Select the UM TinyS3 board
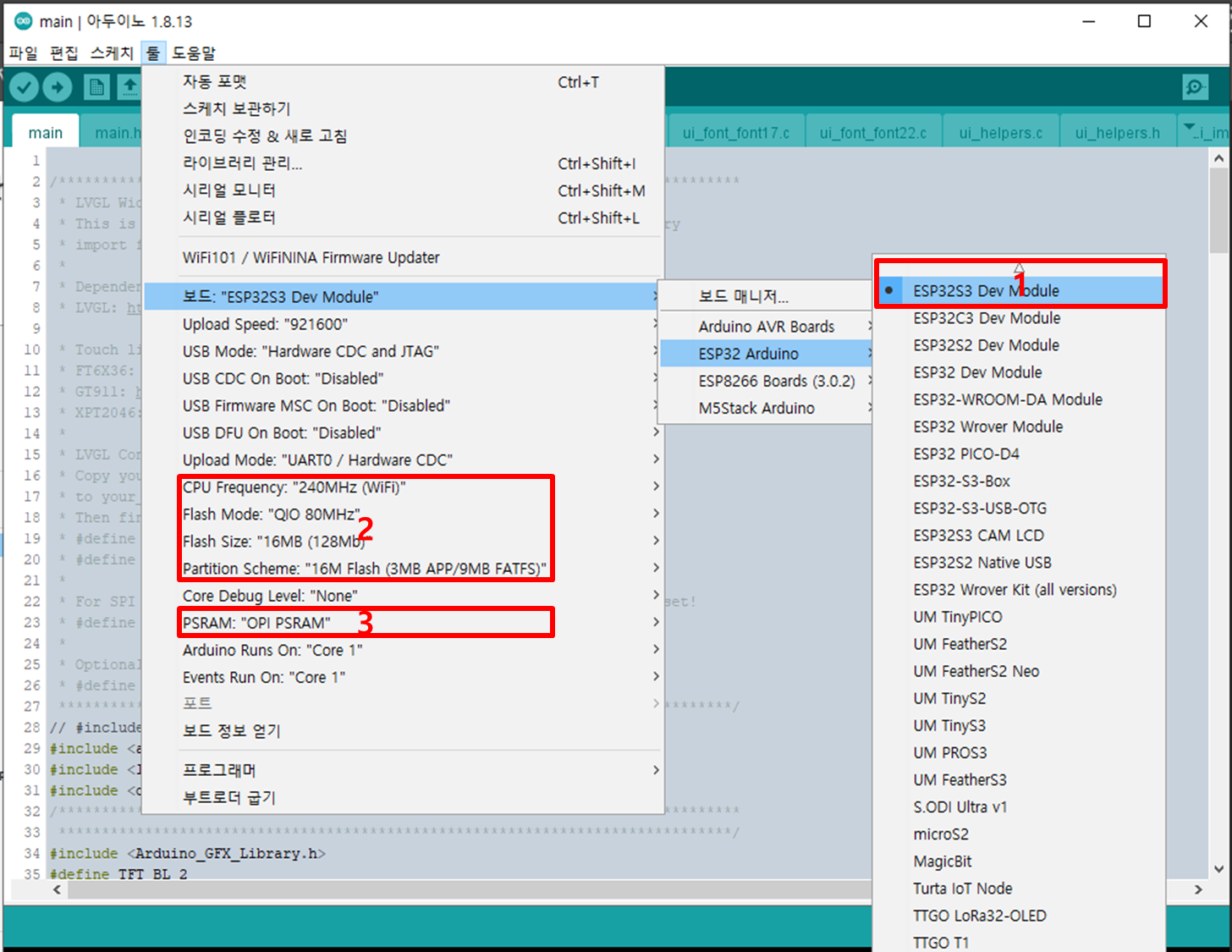 point(1020,725)
